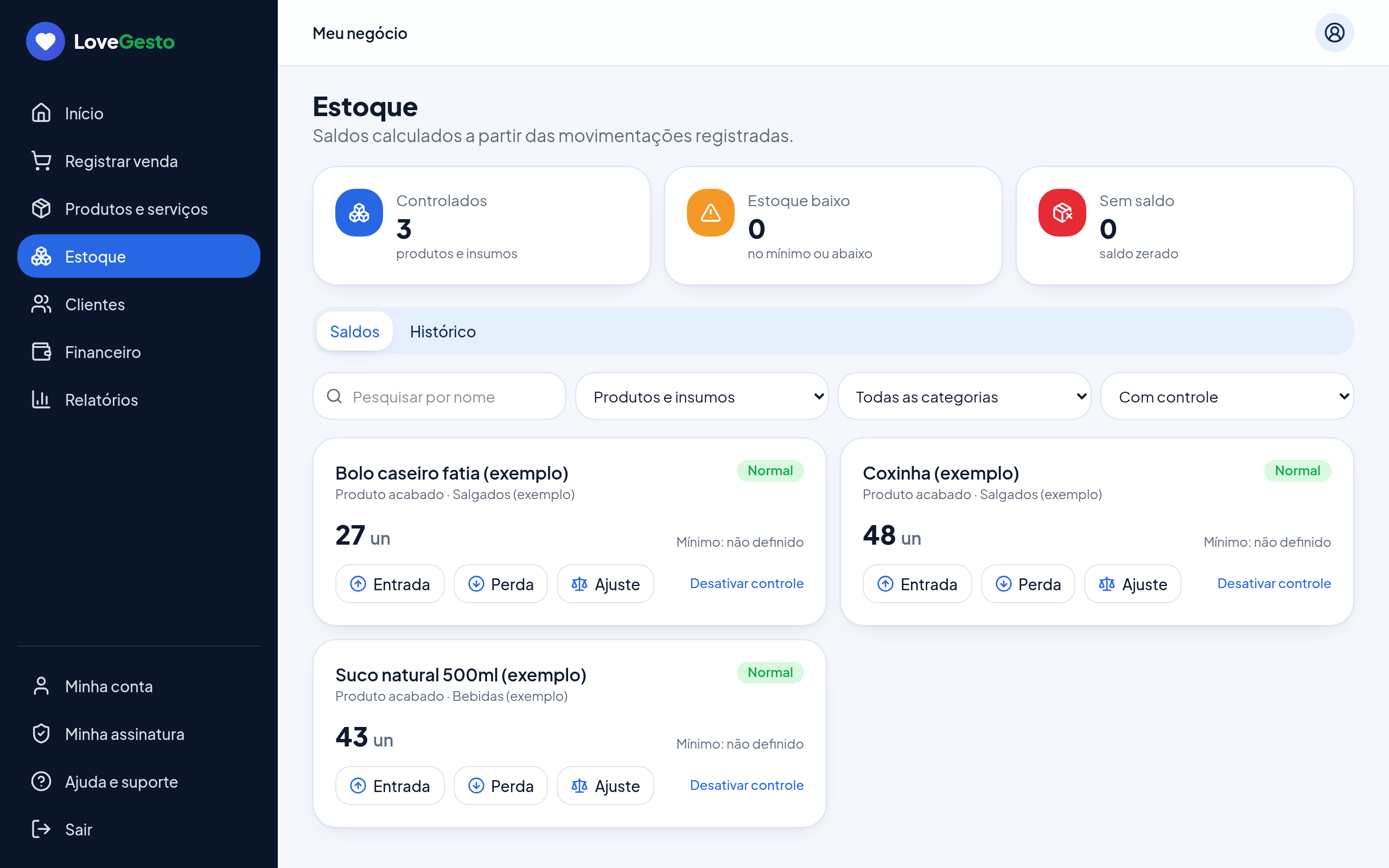Open the Produtos e insumos dropdown
The image size is (1389, 868).
[702, 396]
